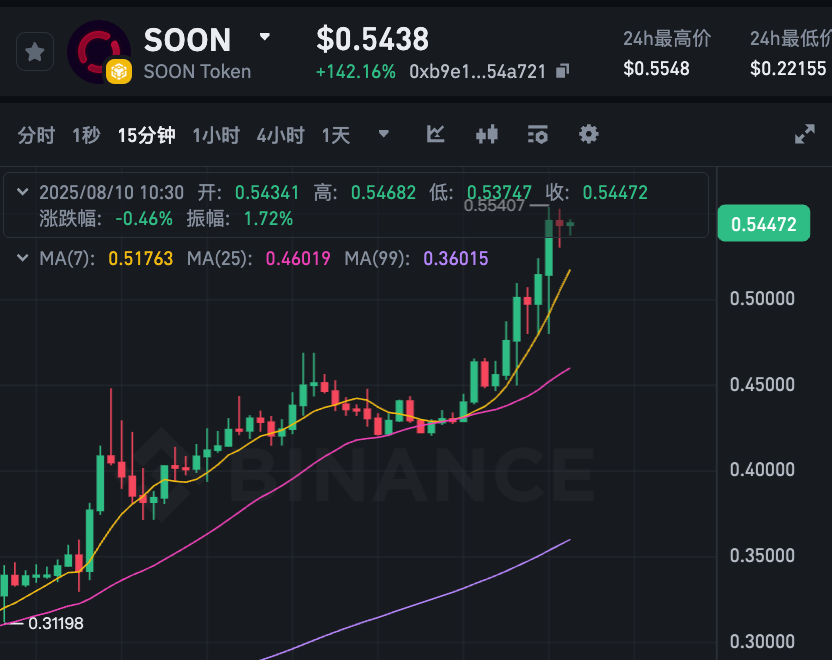Open chart settings gear icon
This screenshot has height=660, width=832.
(588, 134)
